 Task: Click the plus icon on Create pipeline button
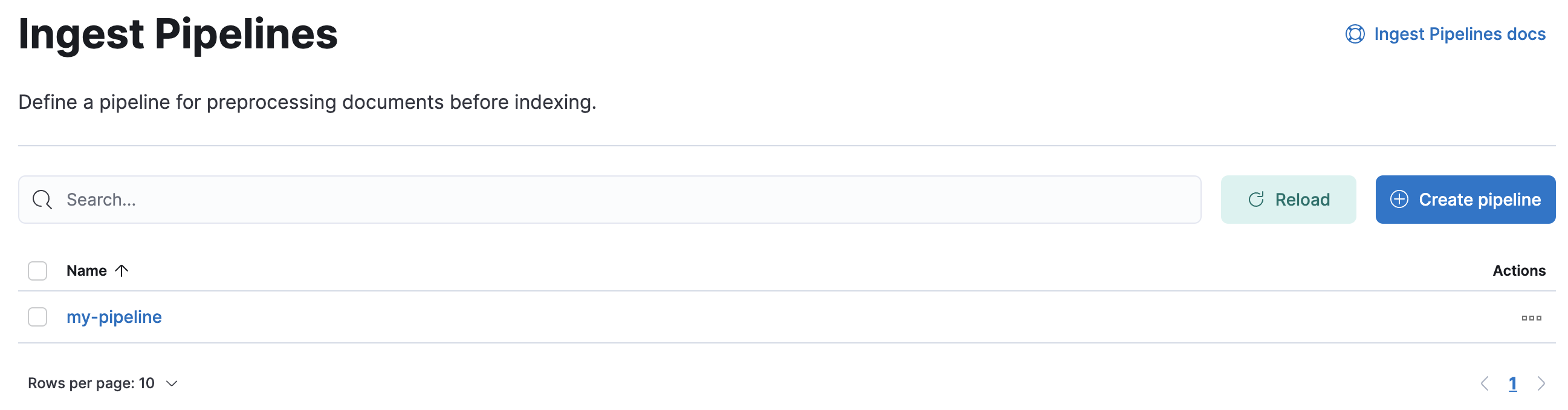(x=1400, y=199)
